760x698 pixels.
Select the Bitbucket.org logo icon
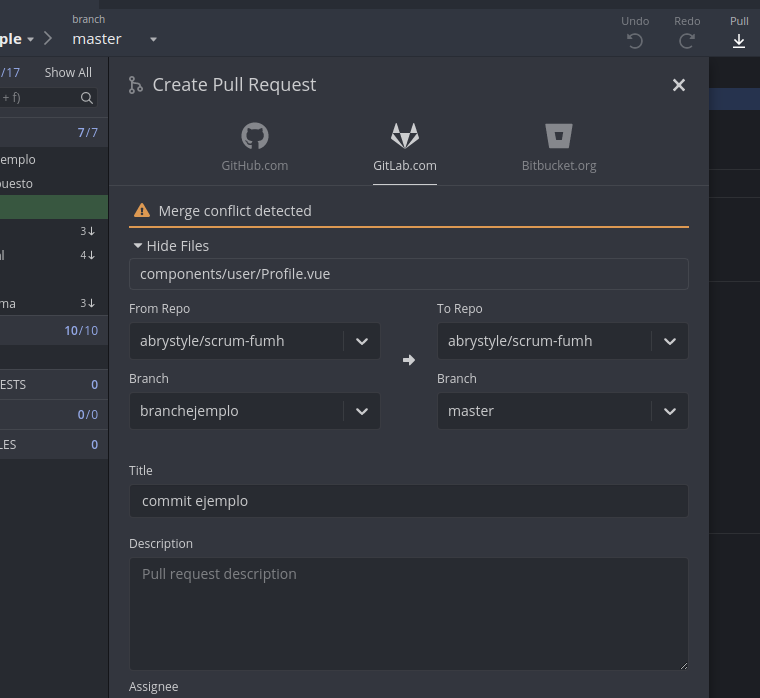click(x=559, y=136)
